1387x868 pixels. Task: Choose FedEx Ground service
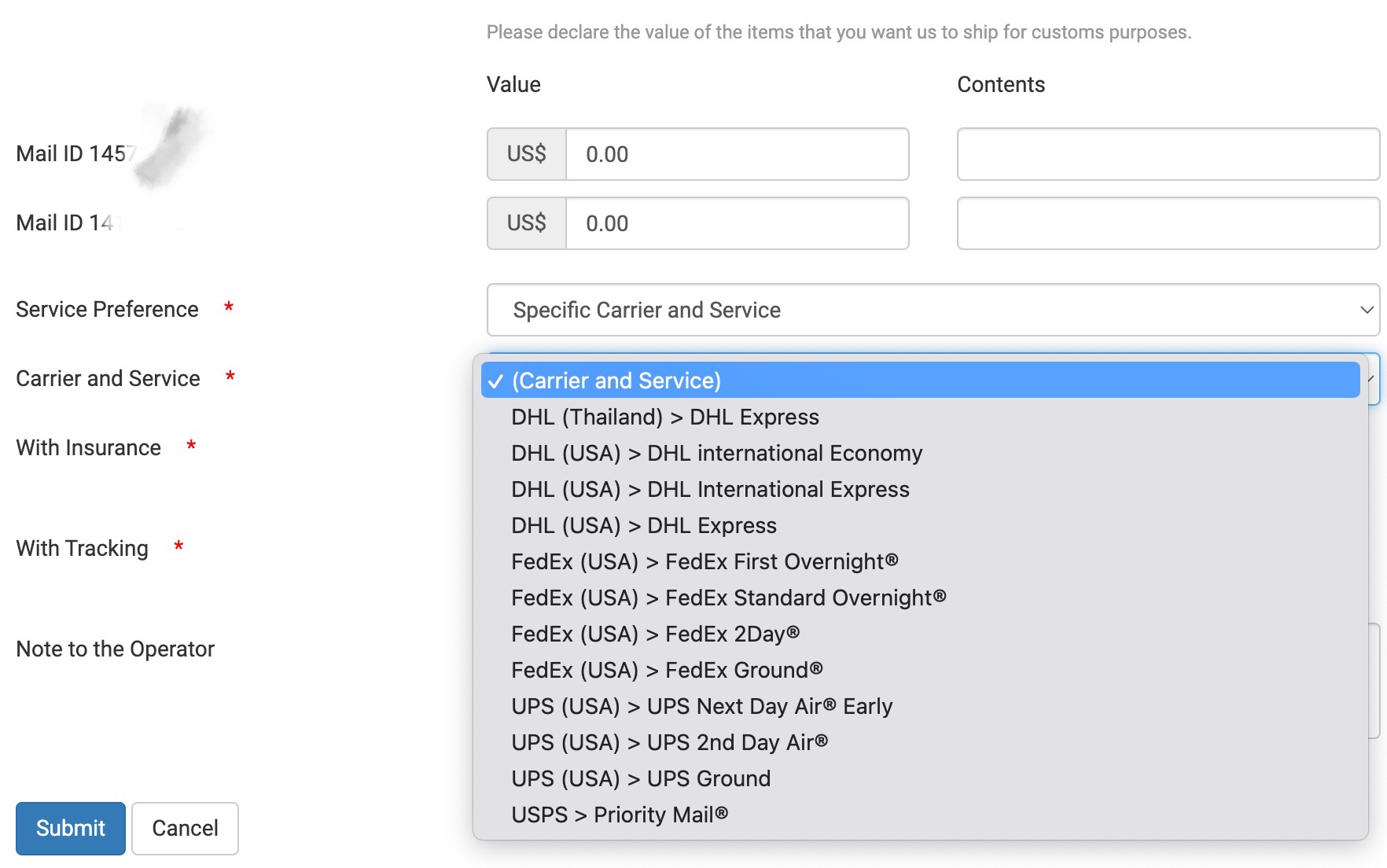pyautogui.click(x=920, y=670)
